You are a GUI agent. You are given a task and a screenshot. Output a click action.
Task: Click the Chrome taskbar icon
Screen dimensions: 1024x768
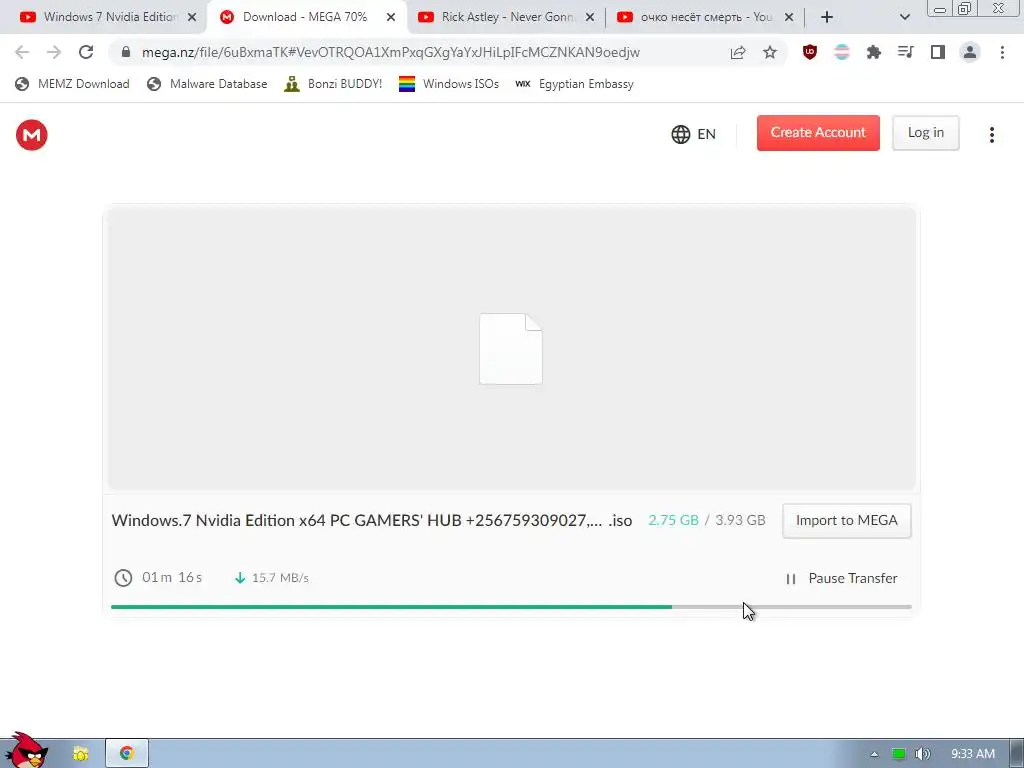(x=127, y=754)
